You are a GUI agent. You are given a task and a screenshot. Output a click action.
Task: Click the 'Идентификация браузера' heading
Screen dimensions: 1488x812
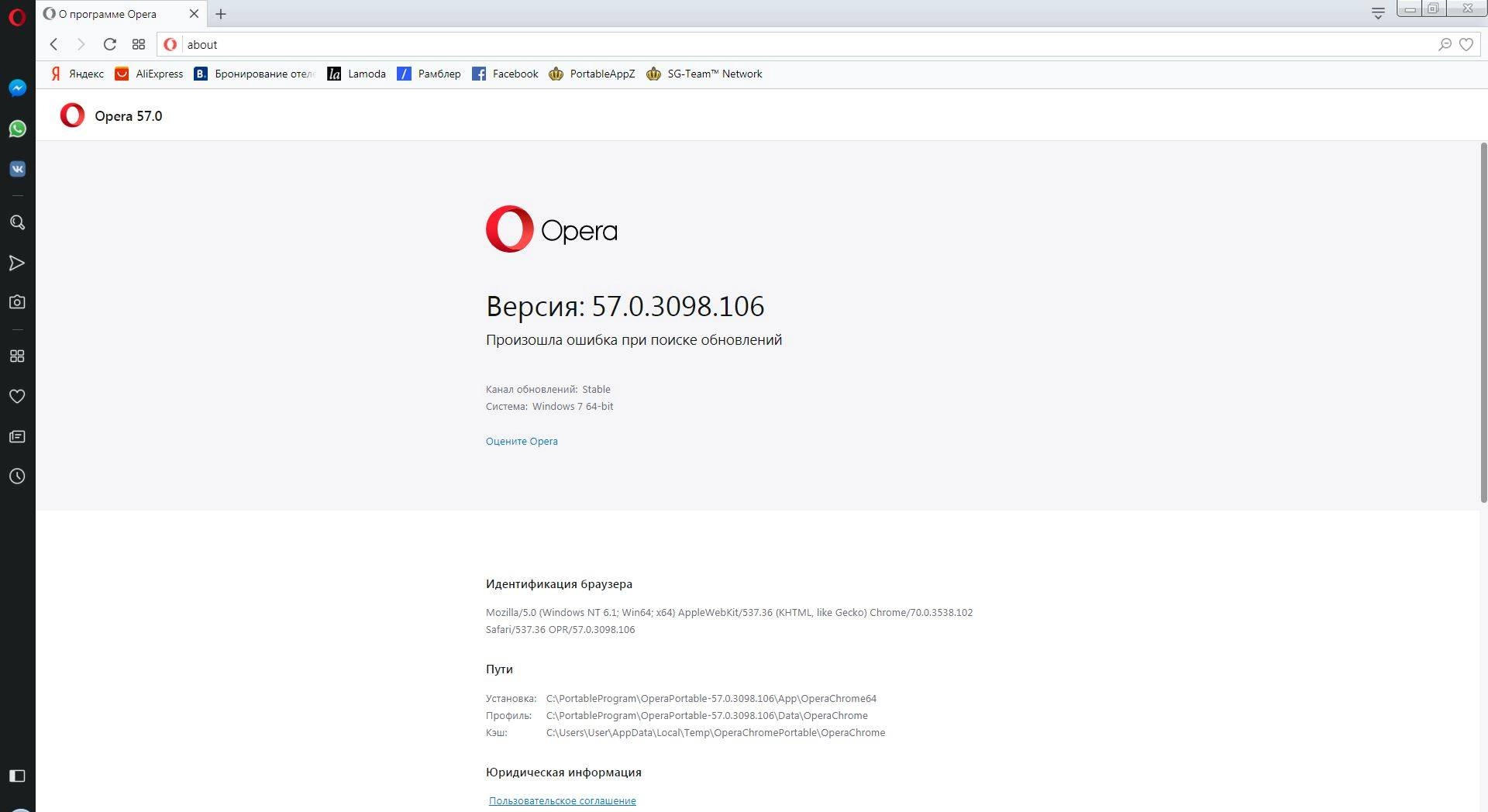click(559, 584)
